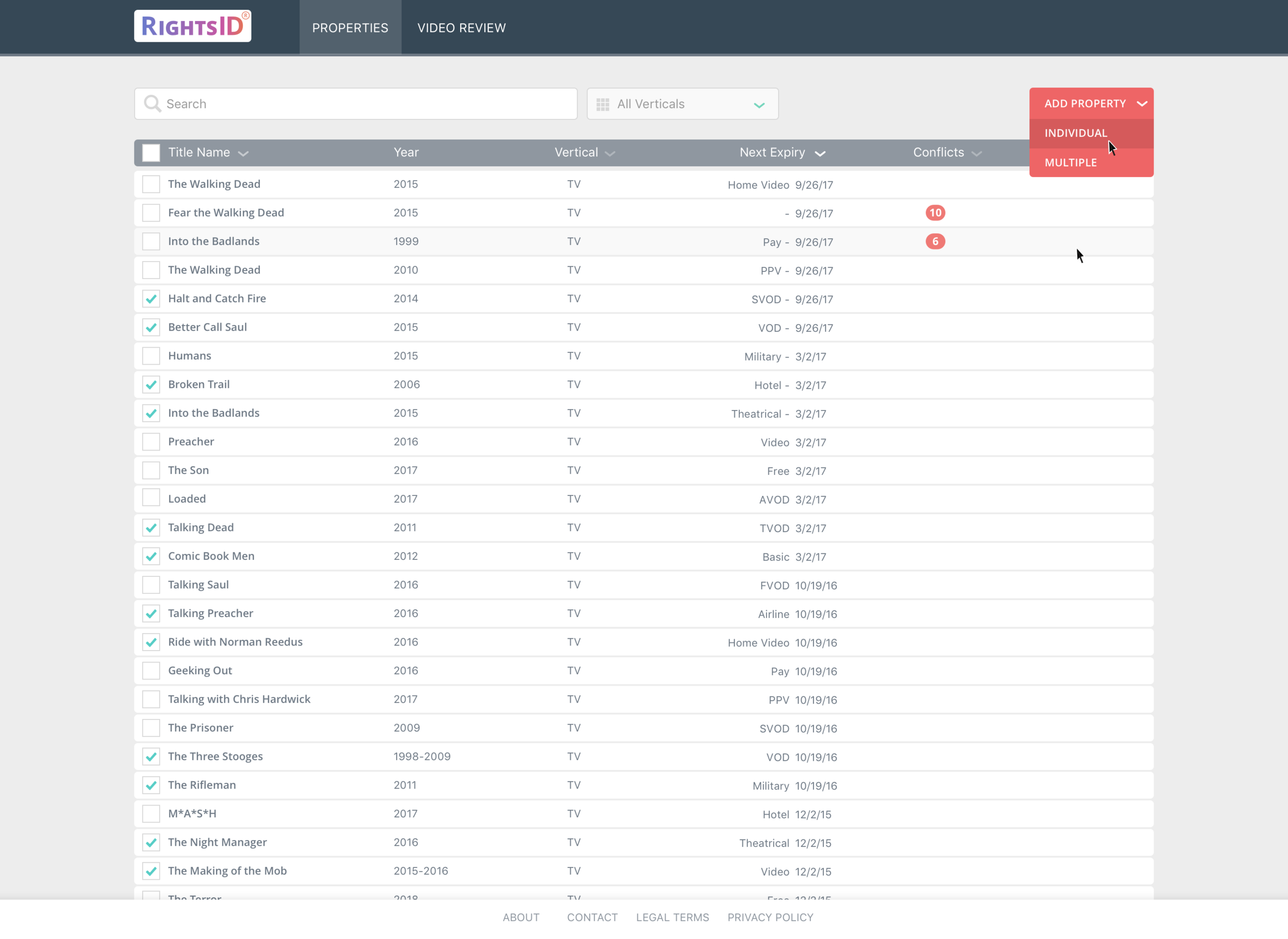The height and width of the screenshot is (939, 1288).
Task: Open the conflict badge showing 6
Action: tap(935, 242)
